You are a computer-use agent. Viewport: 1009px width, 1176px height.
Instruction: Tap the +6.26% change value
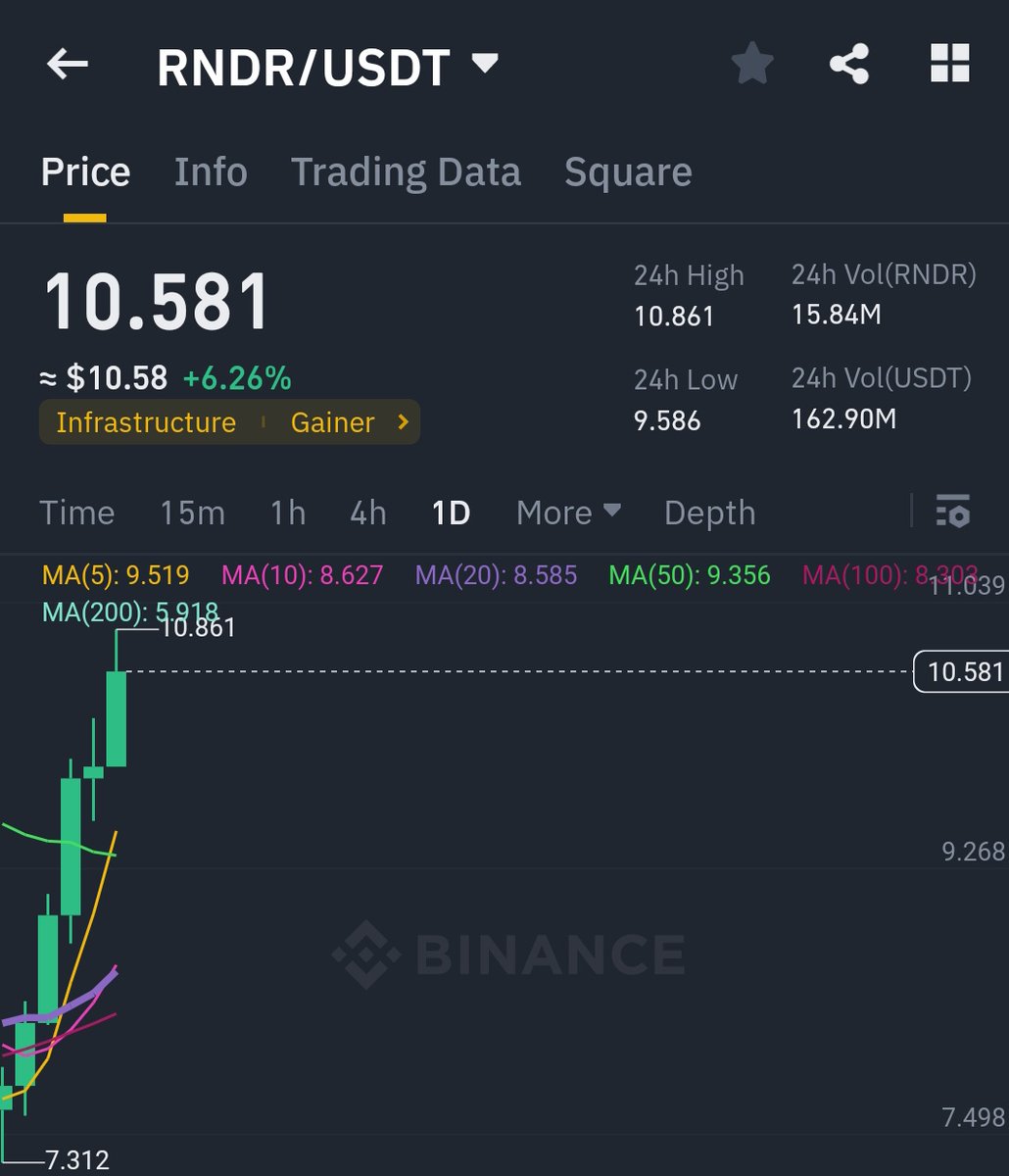tap(237, 378)
